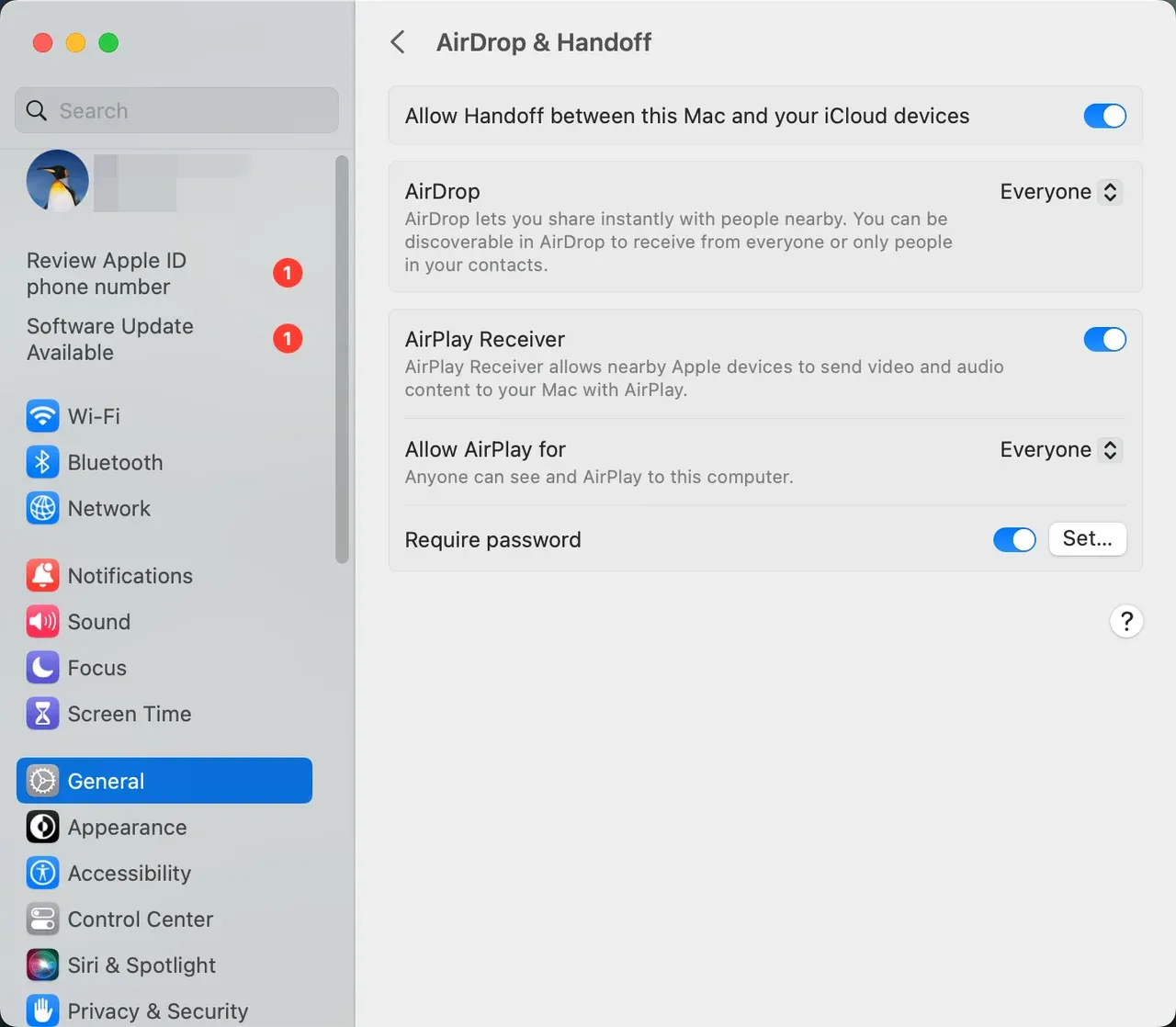
Task: Open Software Update Available notice
Action: point(165,339)
